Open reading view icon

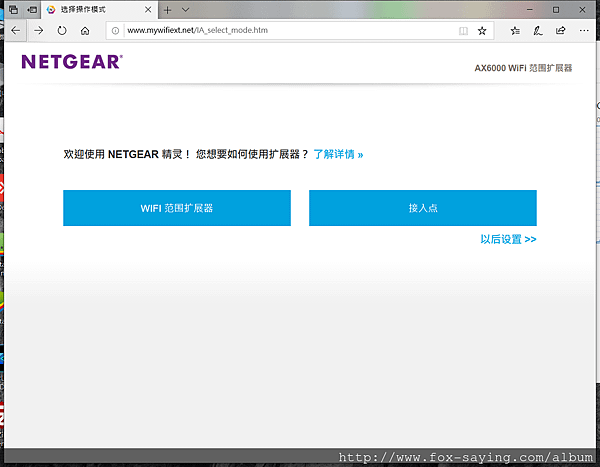click(x=463, y=31)
